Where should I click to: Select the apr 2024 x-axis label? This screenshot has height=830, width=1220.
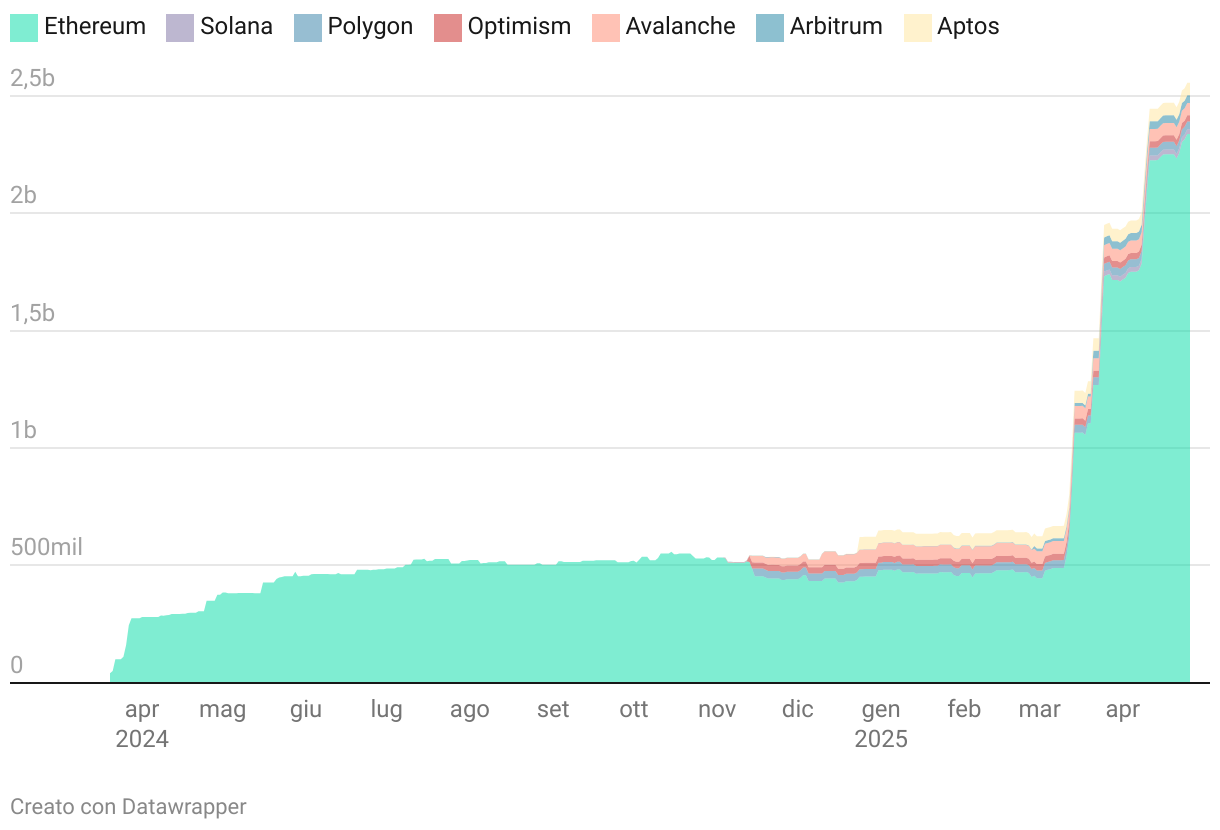(142, 724)
